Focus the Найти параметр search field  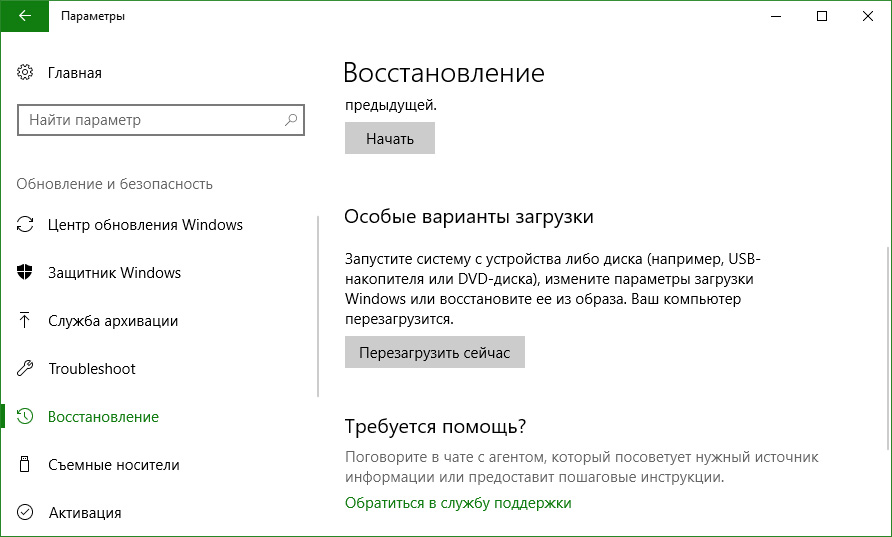tap(150, 120)
